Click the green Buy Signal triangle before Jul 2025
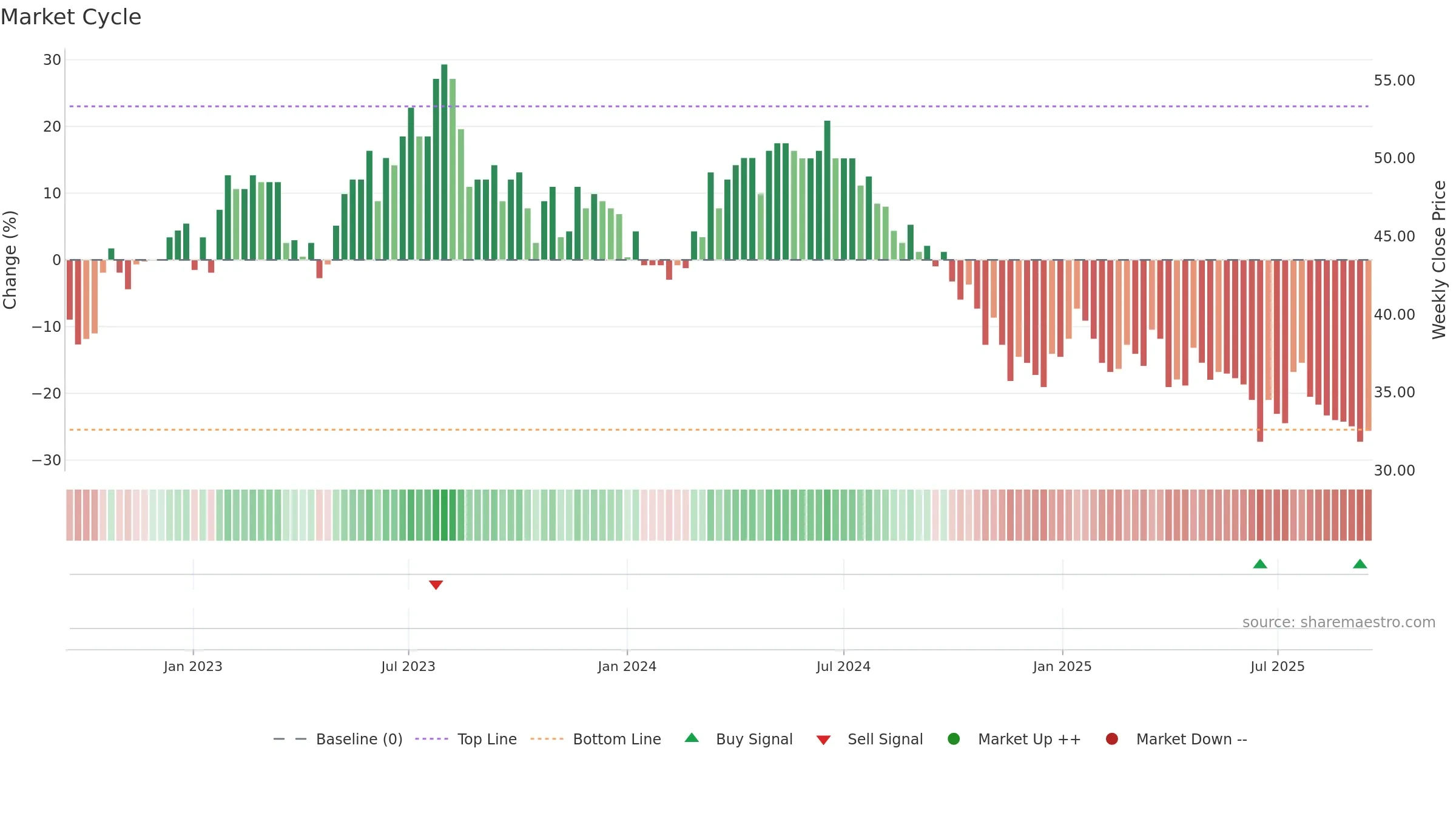Image resolution: width=1456 pixels, height=819 pixels. coord(1260,564)
